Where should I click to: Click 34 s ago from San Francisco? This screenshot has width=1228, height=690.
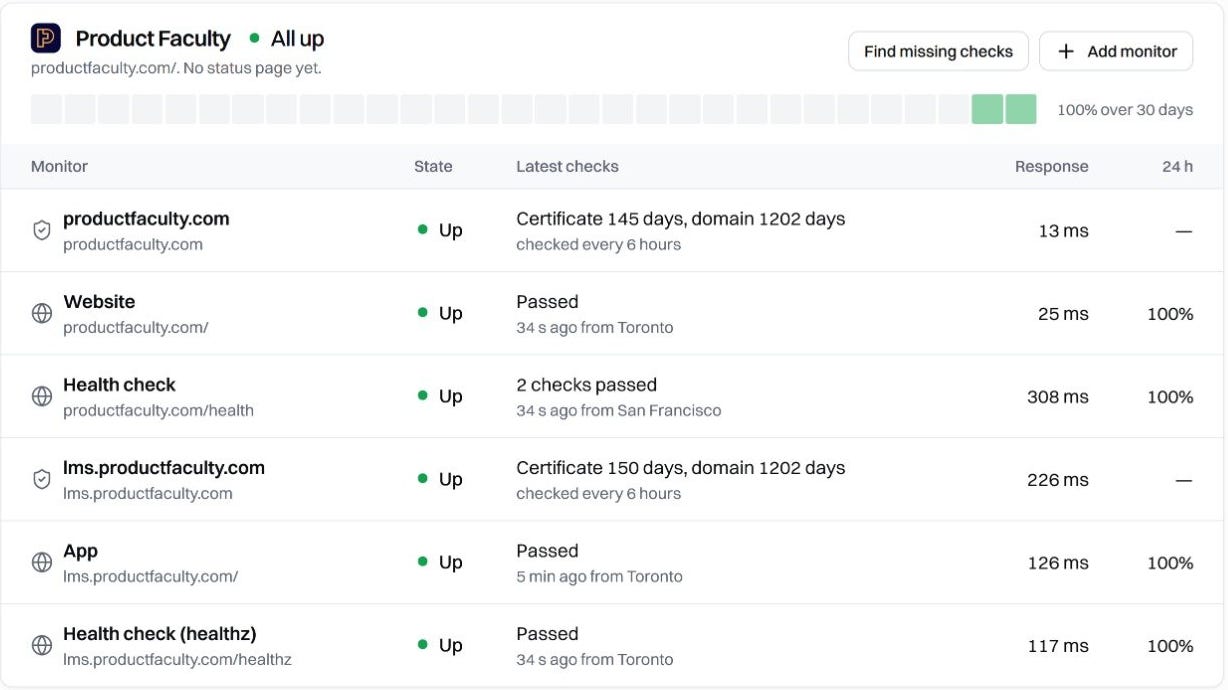(619, 411)
